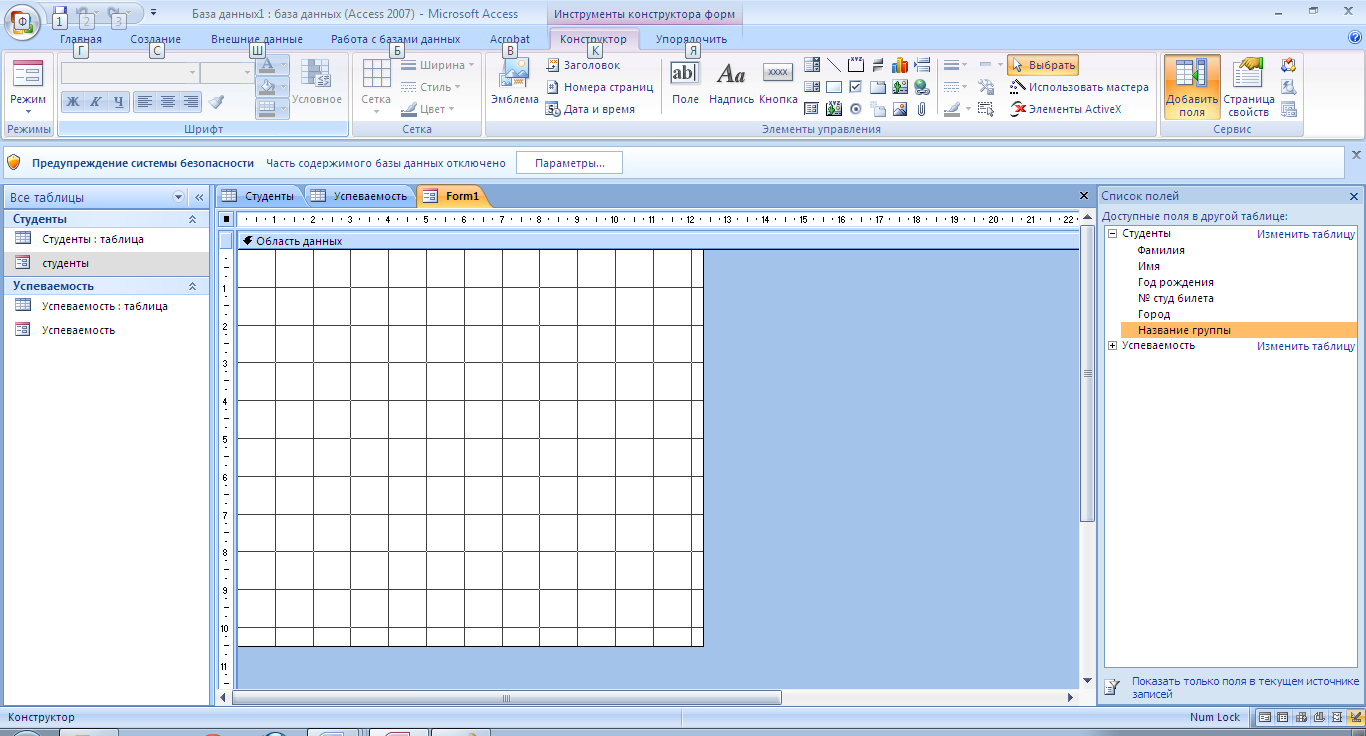
Task: Align text center in Шрифт group
Action: click(167, 101)
